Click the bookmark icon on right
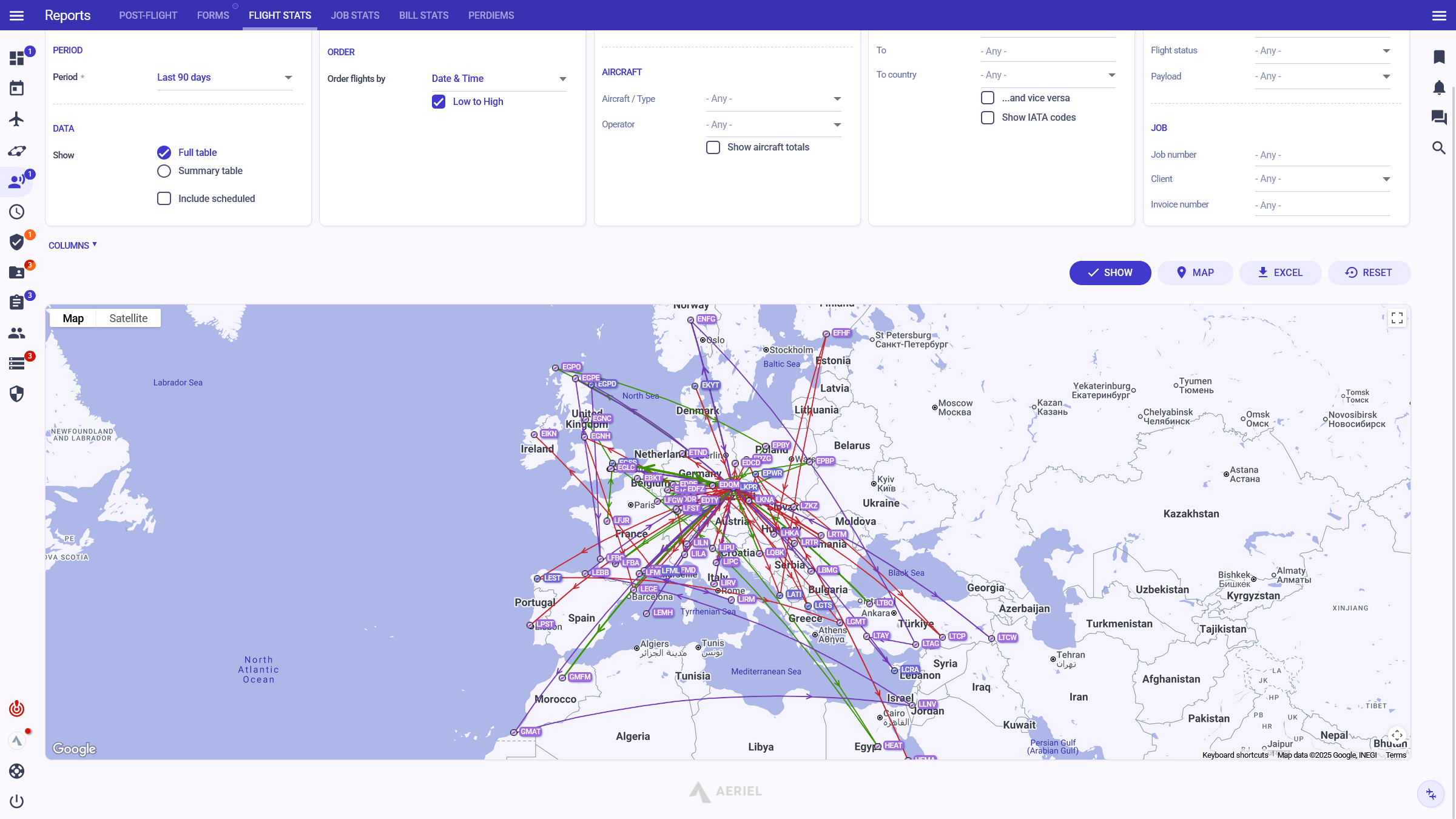1456x819 pixels. [1439, 57]
